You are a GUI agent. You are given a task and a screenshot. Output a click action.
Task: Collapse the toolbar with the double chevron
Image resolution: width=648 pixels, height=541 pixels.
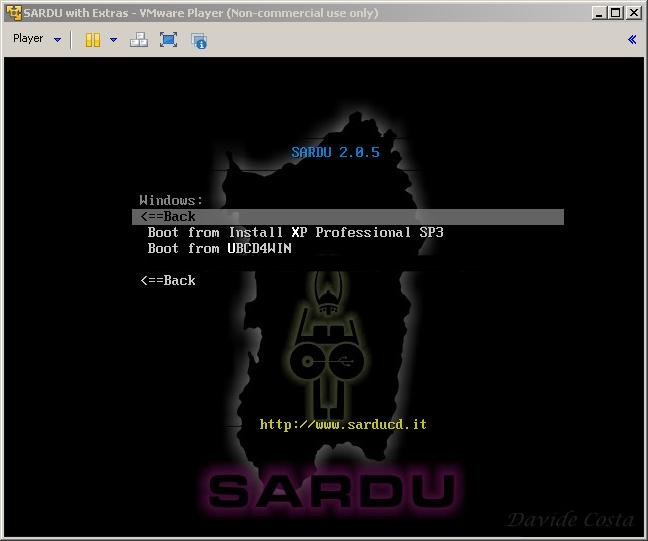coord(632,40)
